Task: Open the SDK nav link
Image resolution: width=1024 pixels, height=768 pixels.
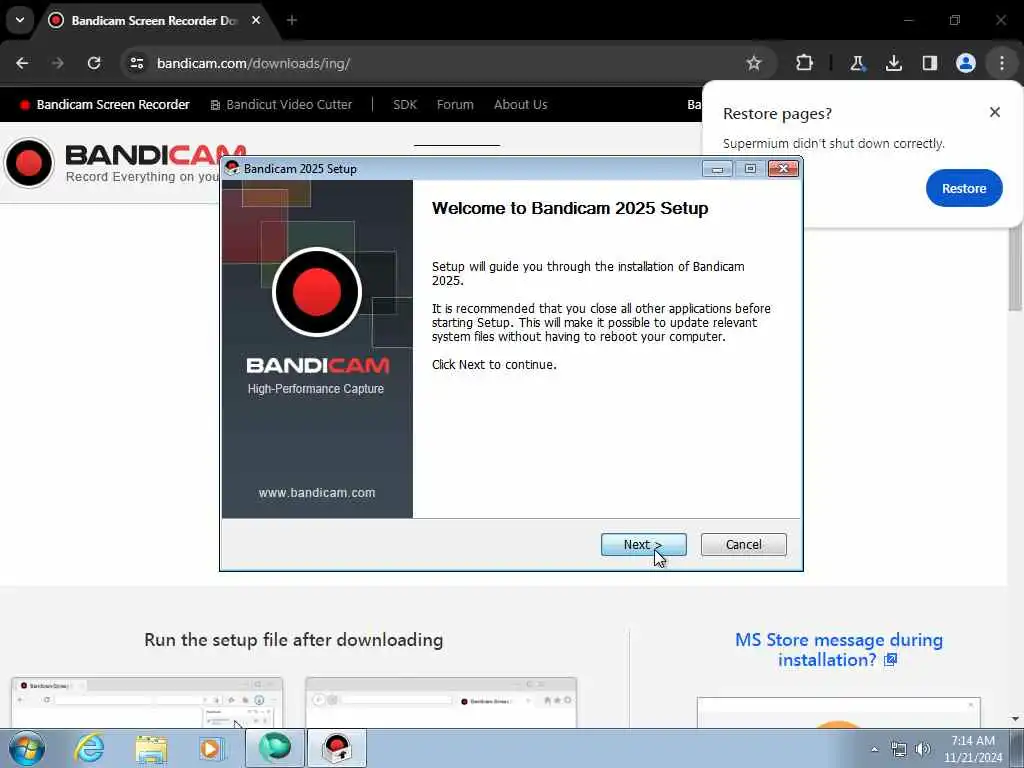Action: [x=404, y=104]
